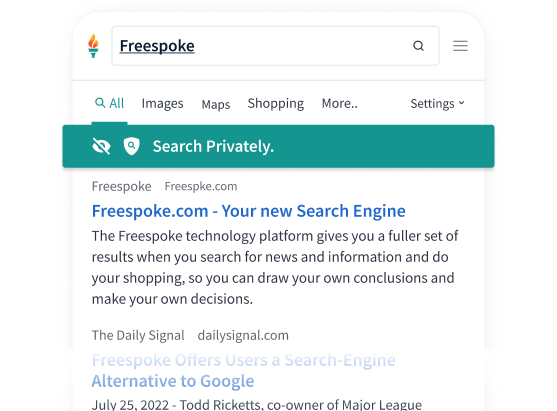The width and height of the screenshot is (557, 411).
Task: Click the small magnifier beside All
Action: click(100, 103)
